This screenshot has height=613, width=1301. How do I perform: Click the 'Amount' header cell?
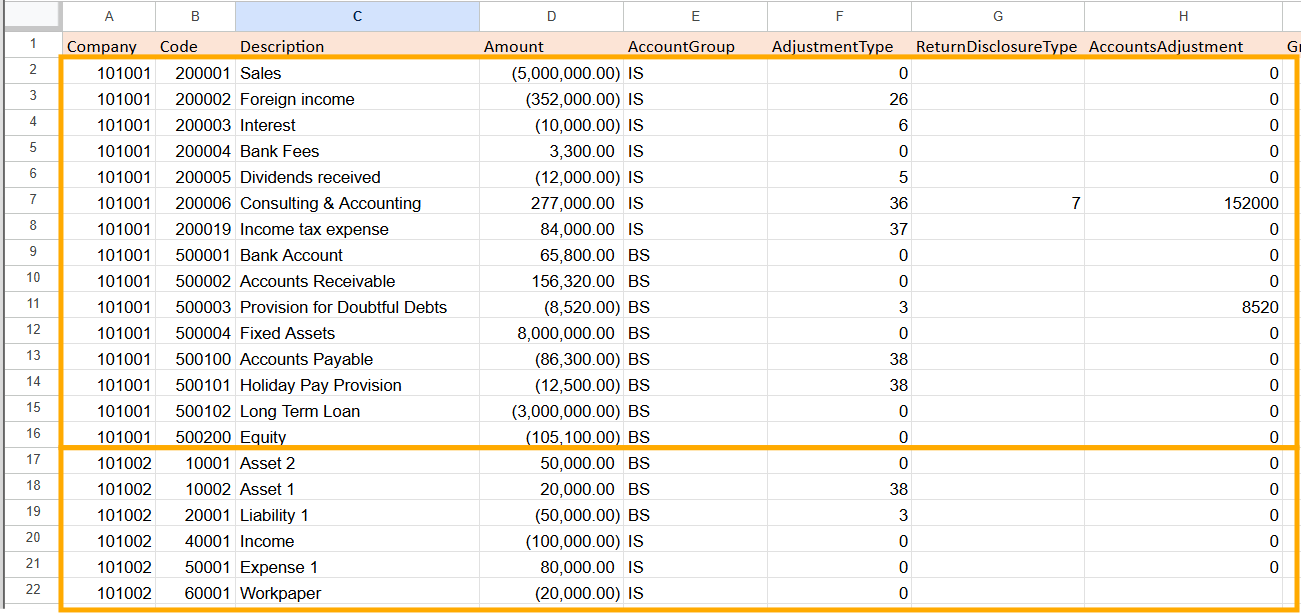coord(552,46)
